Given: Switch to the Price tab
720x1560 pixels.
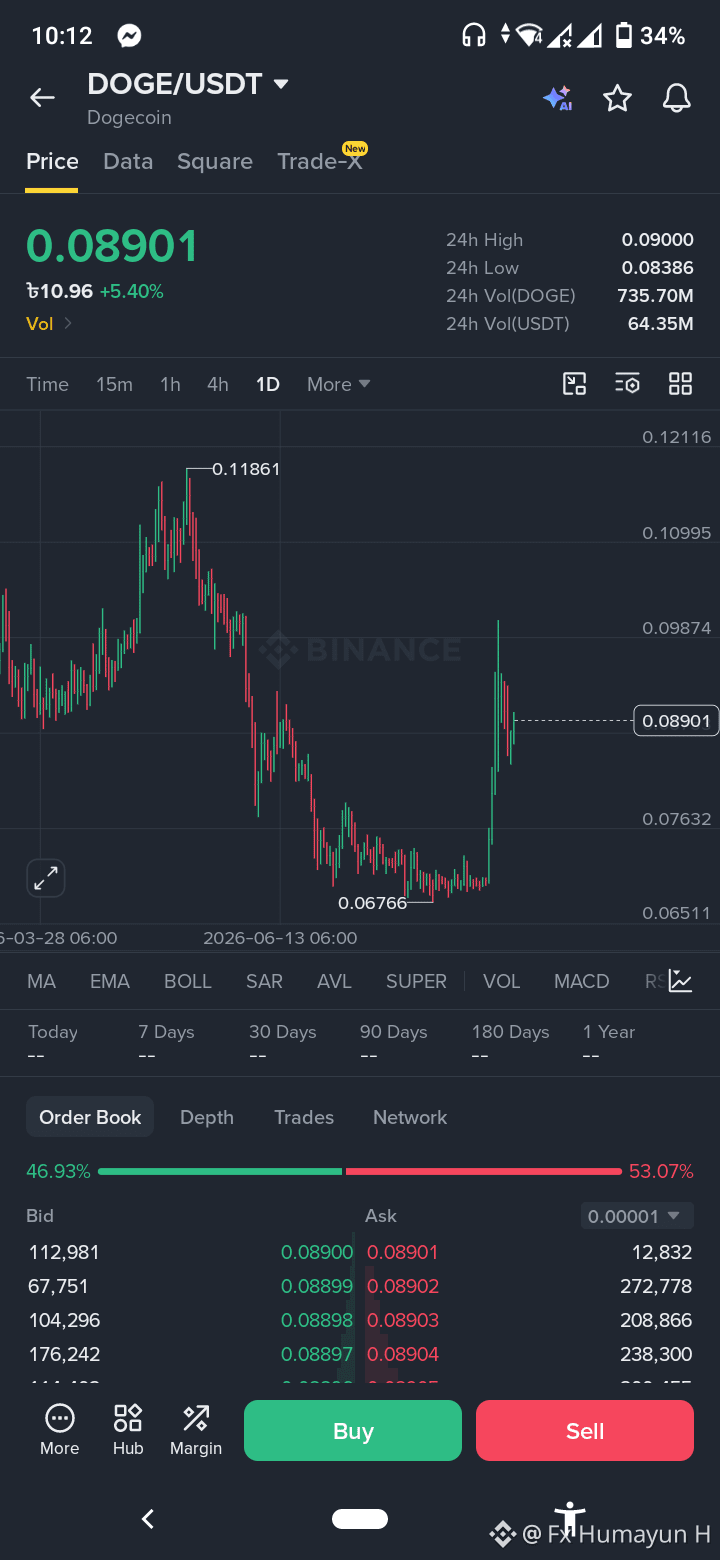Looking at the screenshot, I should tap(52, 162).
